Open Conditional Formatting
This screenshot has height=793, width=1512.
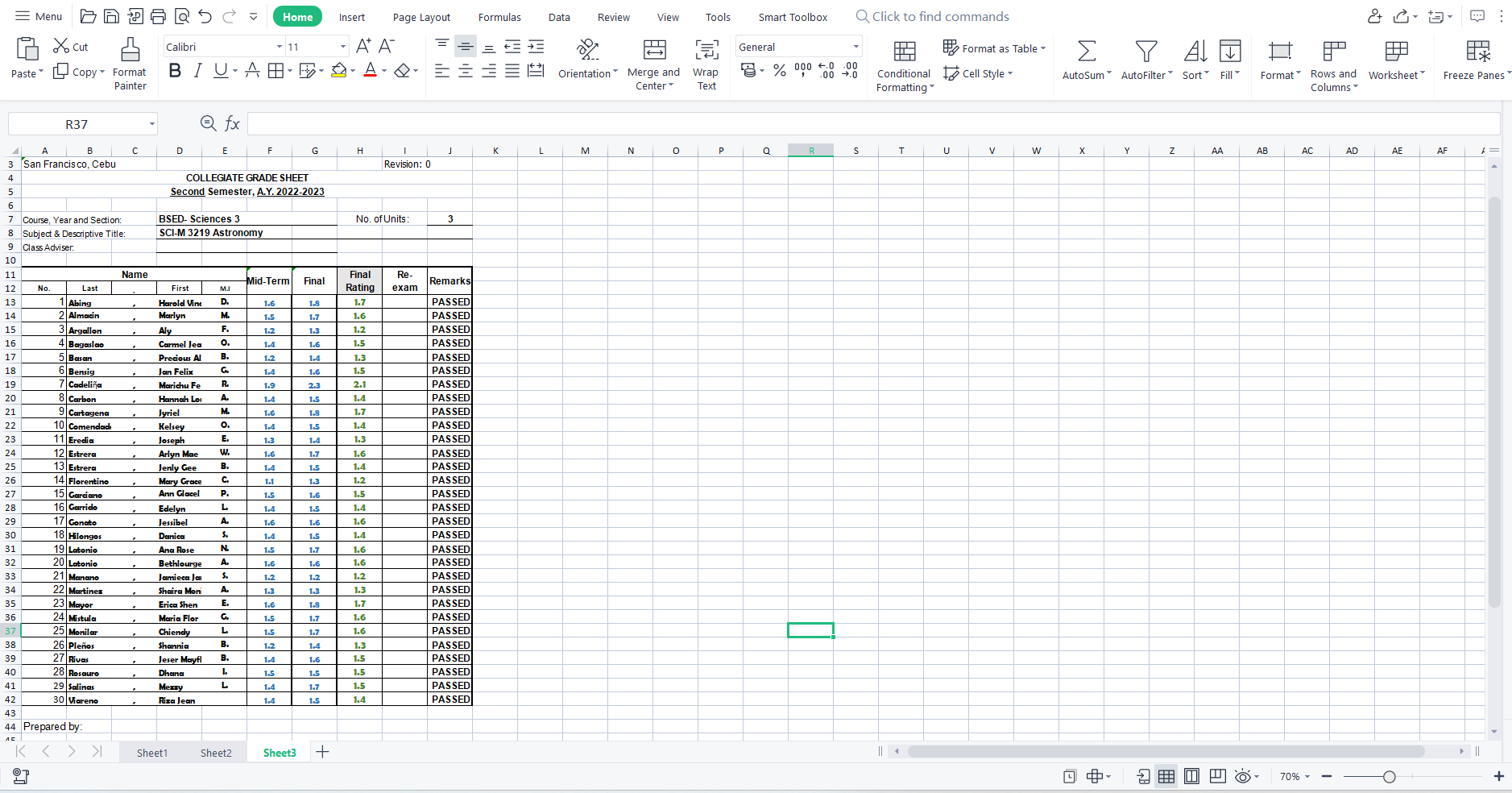coord(904,66)
